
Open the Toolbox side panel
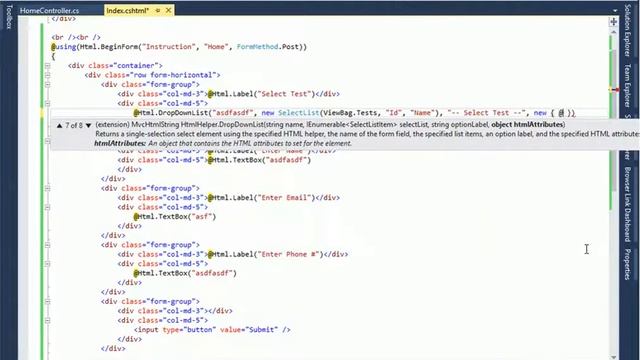(x=9, y=16)
